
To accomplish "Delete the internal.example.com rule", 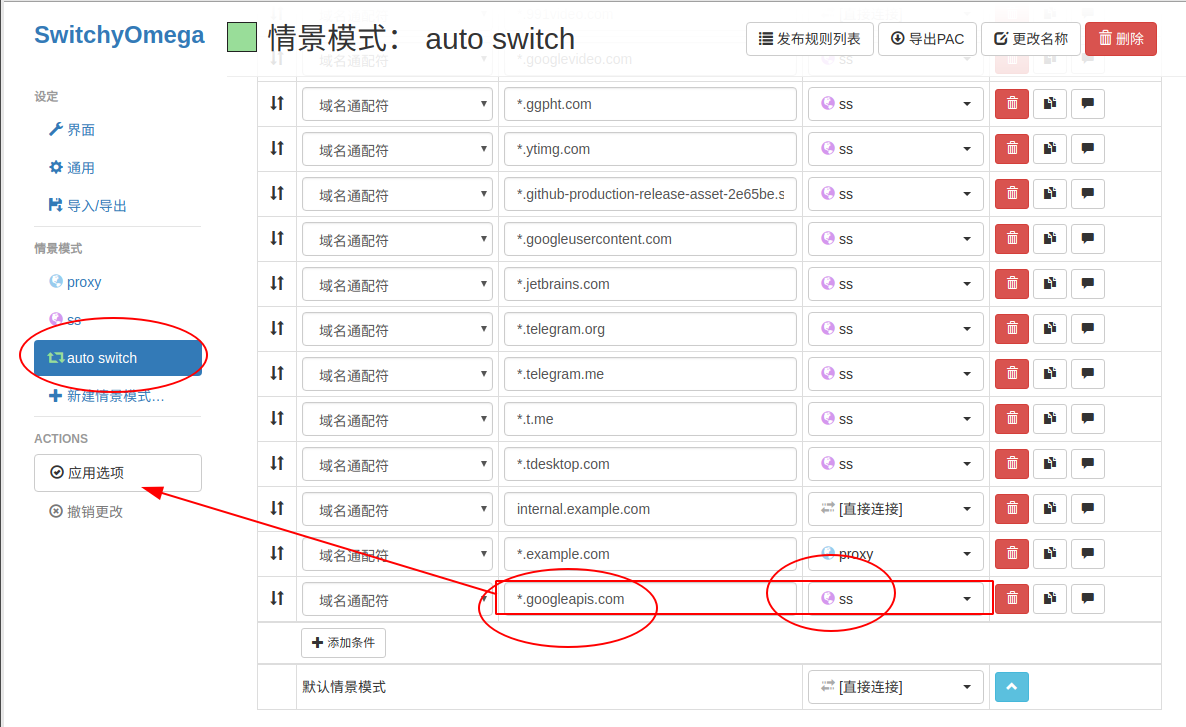I will click(1012, 508).
